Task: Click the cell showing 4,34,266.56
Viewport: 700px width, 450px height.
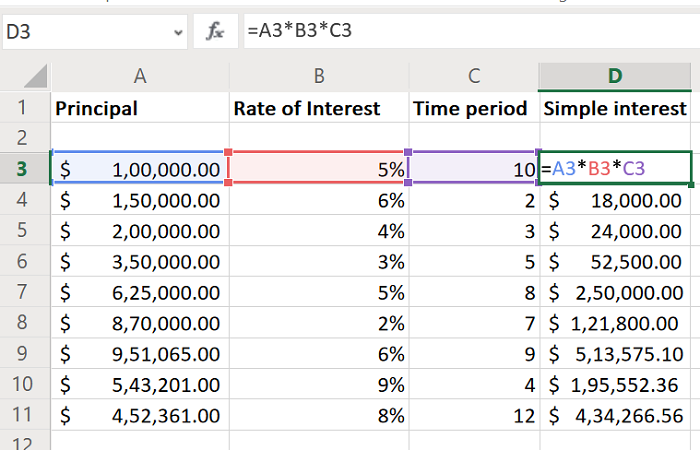Action: (x=615, y=415)
